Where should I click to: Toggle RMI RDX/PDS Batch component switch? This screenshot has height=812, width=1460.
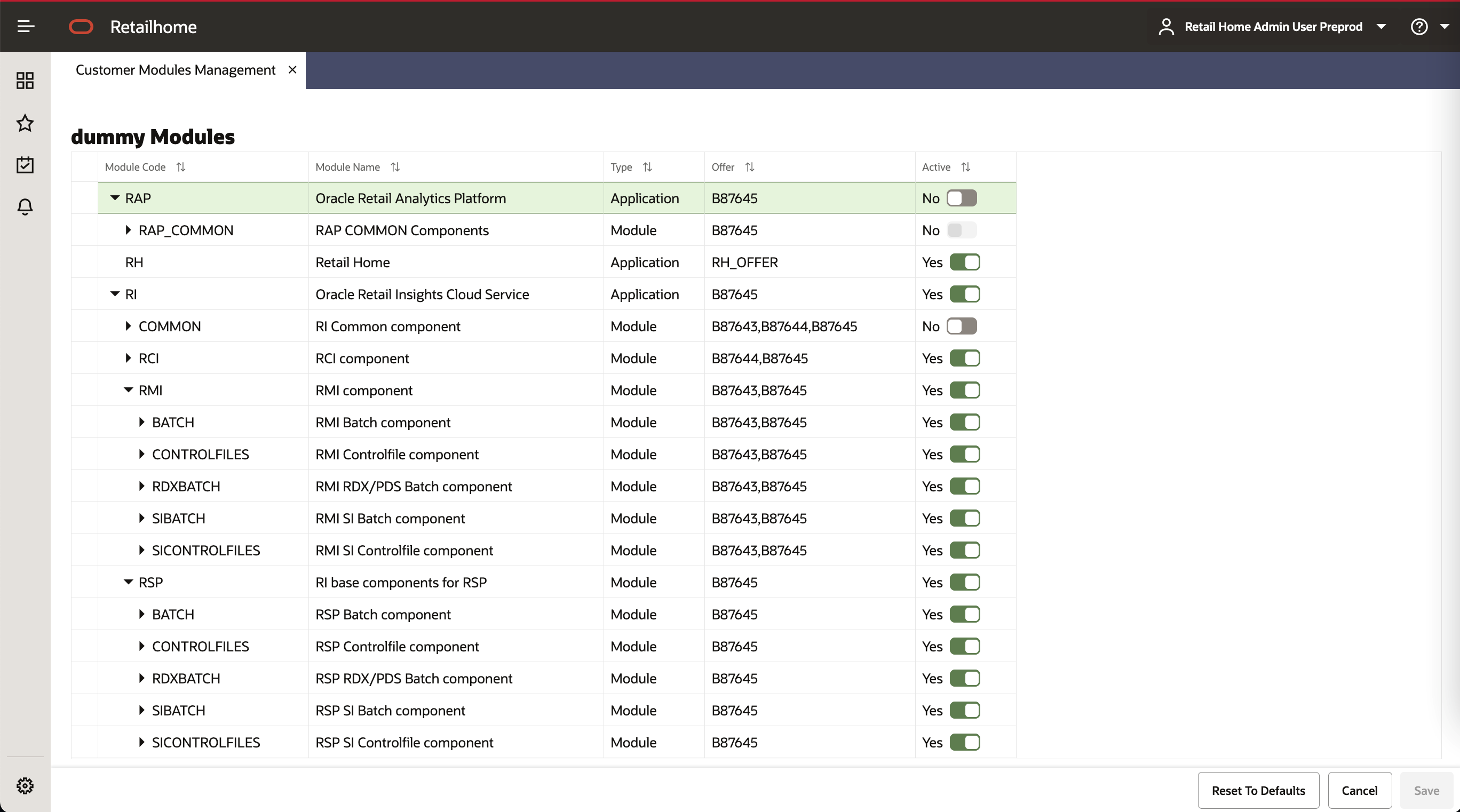pyautogui.click(x=965, y=487)
